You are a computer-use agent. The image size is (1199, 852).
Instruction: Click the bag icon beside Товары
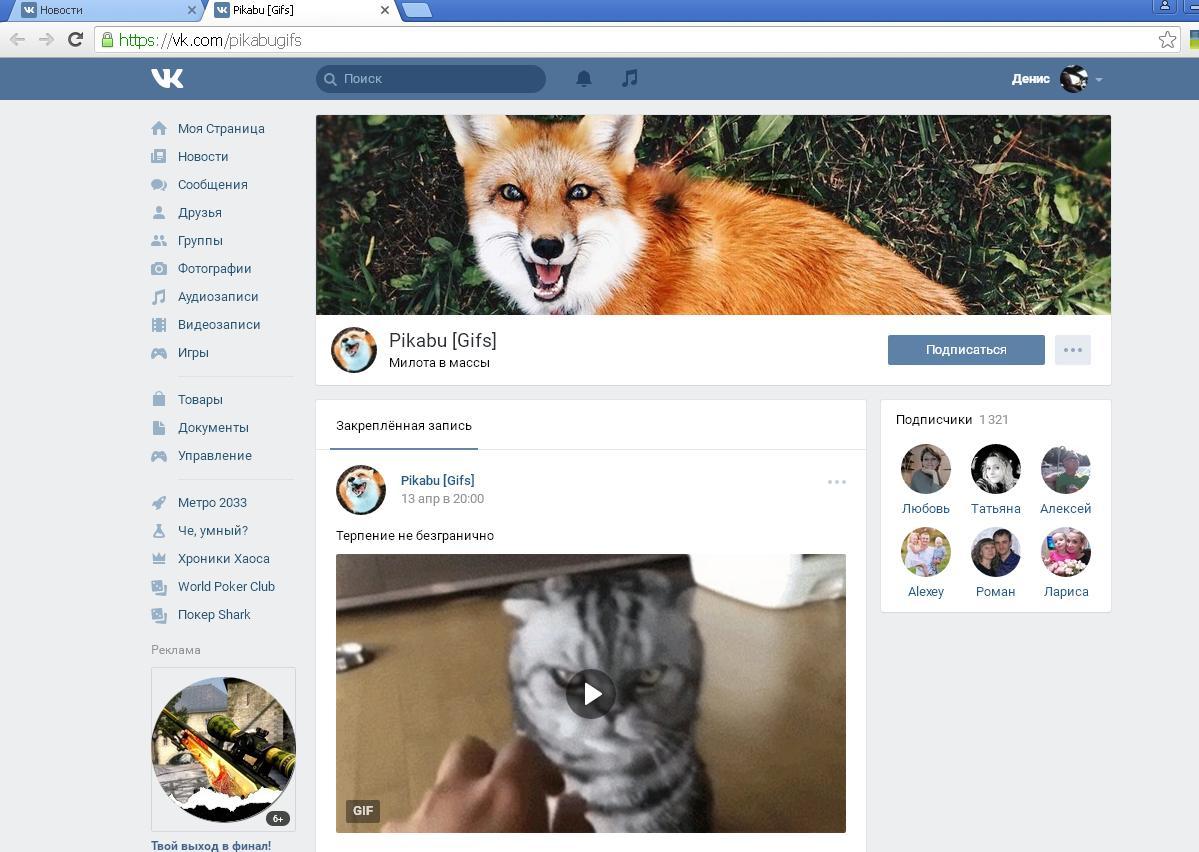(158, 399)
